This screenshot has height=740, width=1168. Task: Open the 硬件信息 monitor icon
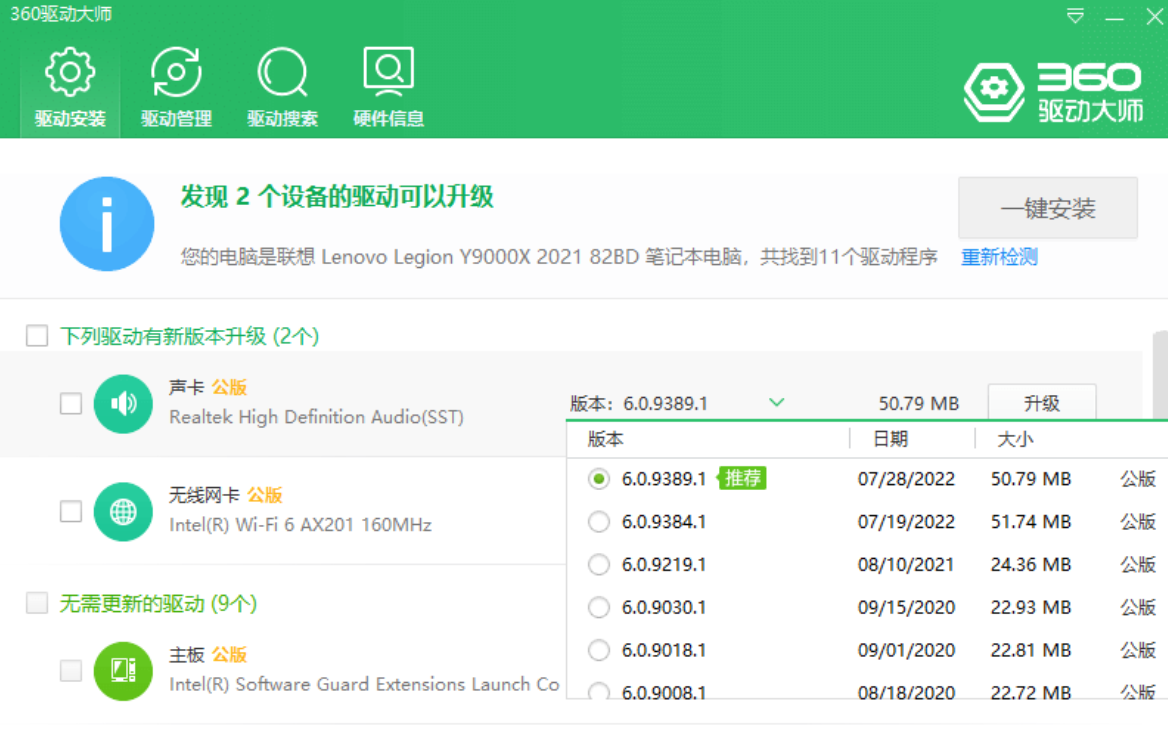point(388,72)
